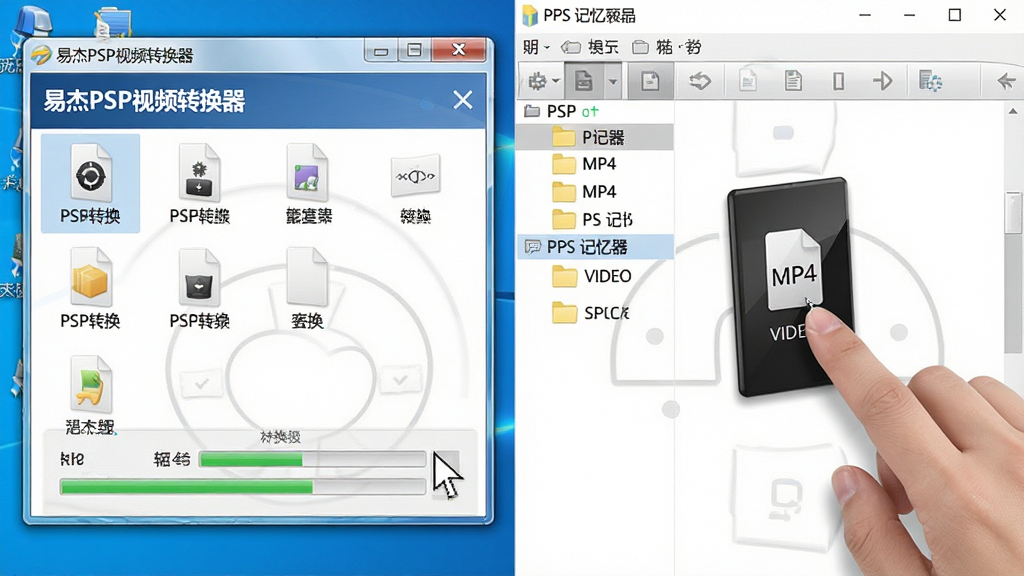Click the scroll-up arrow in PPS window

click(1013, 111)
